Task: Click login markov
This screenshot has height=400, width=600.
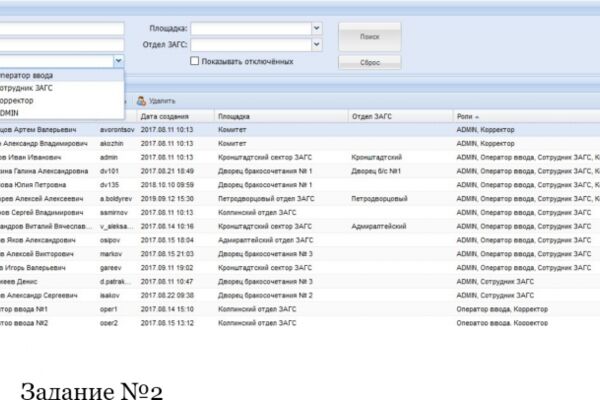Action: point(111,254)
